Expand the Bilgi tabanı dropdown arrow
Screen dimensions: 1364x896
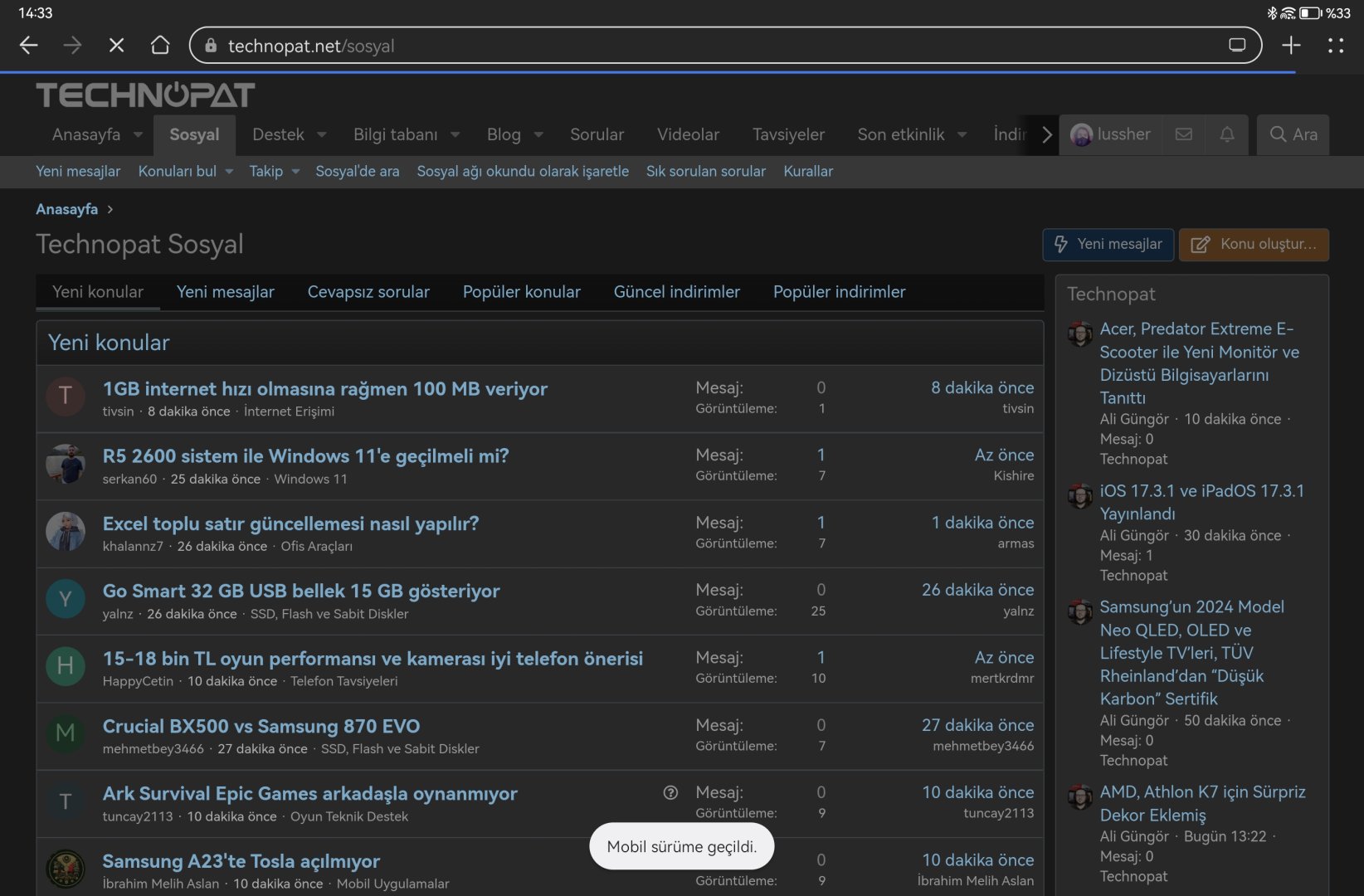455,134
